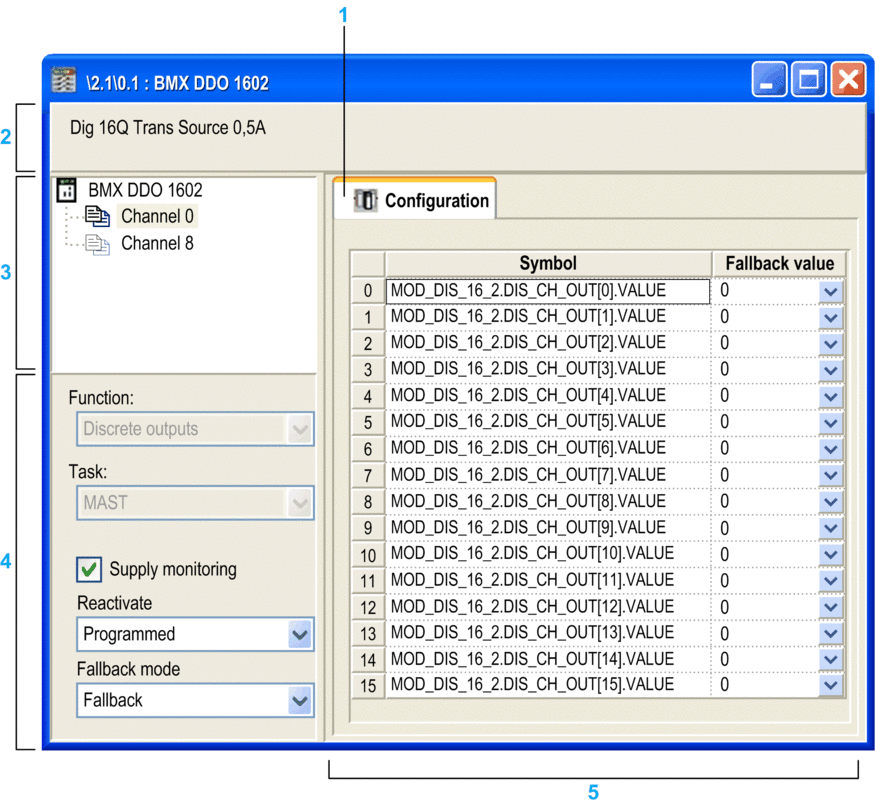Click the fallback value 0 in row 5
Viewport: 875px width, 806px height.
pos(724,422)
